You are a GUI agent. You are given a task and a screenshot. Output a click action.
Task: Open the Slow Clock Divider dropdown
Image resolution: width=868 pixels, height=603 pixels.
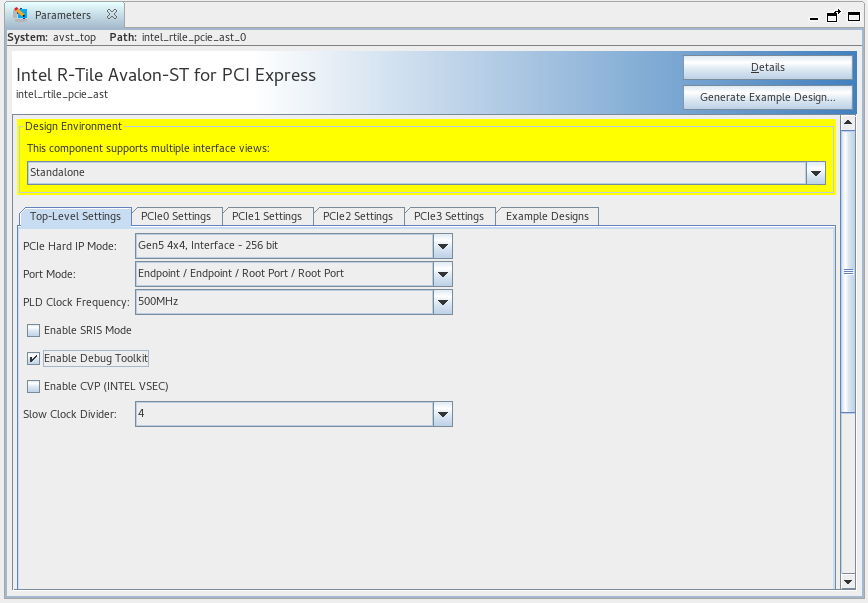443,414
